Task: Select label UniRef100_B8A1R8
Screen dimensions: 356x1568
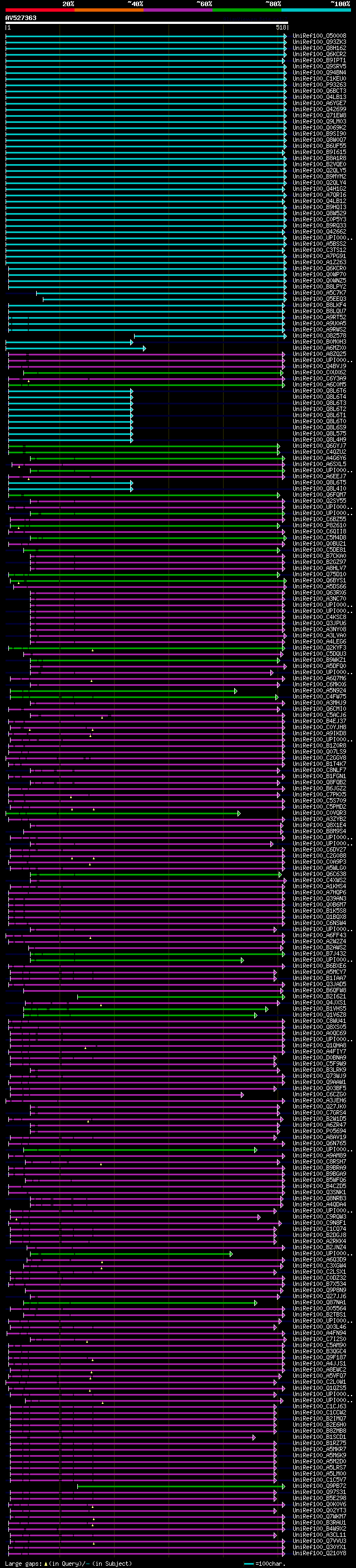Action: [x=319, y=159]
